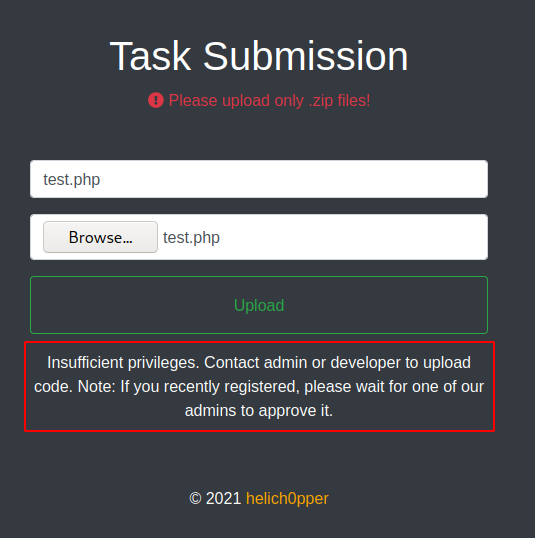Viewport: 535px width, 538px height.
Task: Open the helich0pper footer link
Action: tap(287, 499)
